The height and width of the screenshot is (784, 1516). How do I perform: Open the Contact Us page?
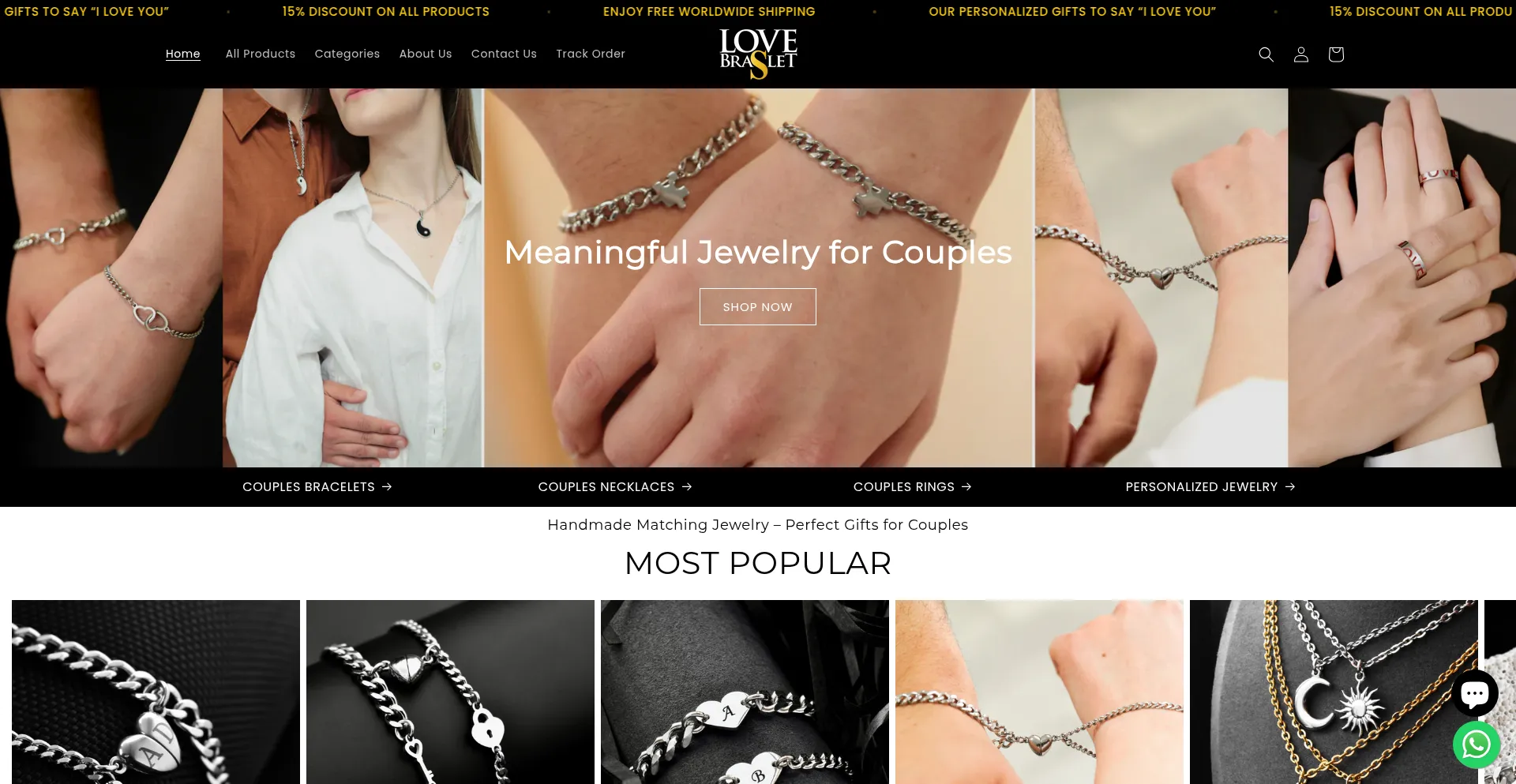[504, 54]
